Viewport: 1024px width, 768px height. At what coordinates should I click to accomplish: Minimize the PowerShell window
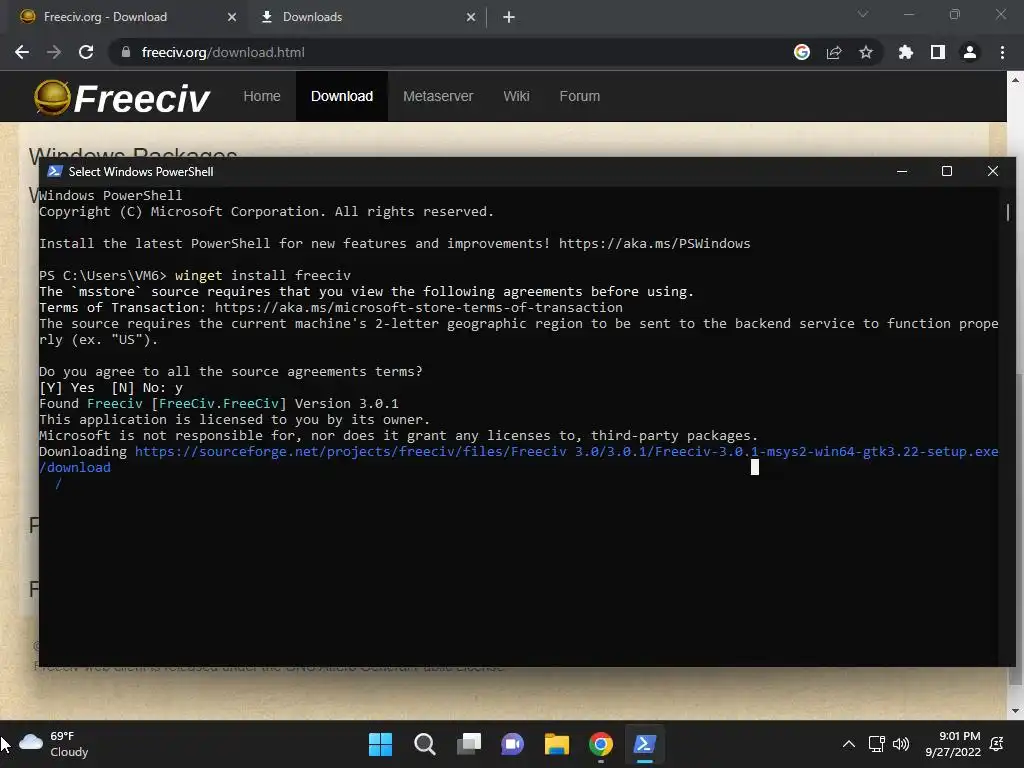click(902, 171)
